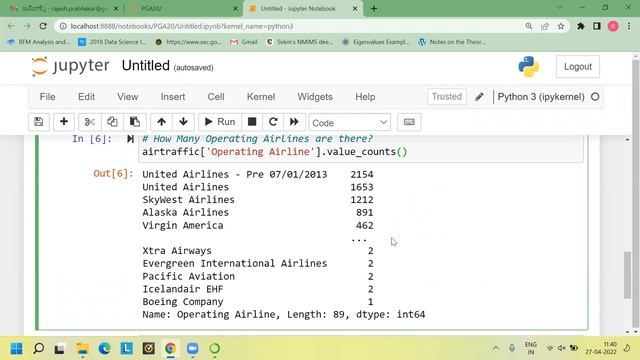Click the notebook vertical scrollbar thumb
Viewport: 640px width, 360px height.
[627, 275]
